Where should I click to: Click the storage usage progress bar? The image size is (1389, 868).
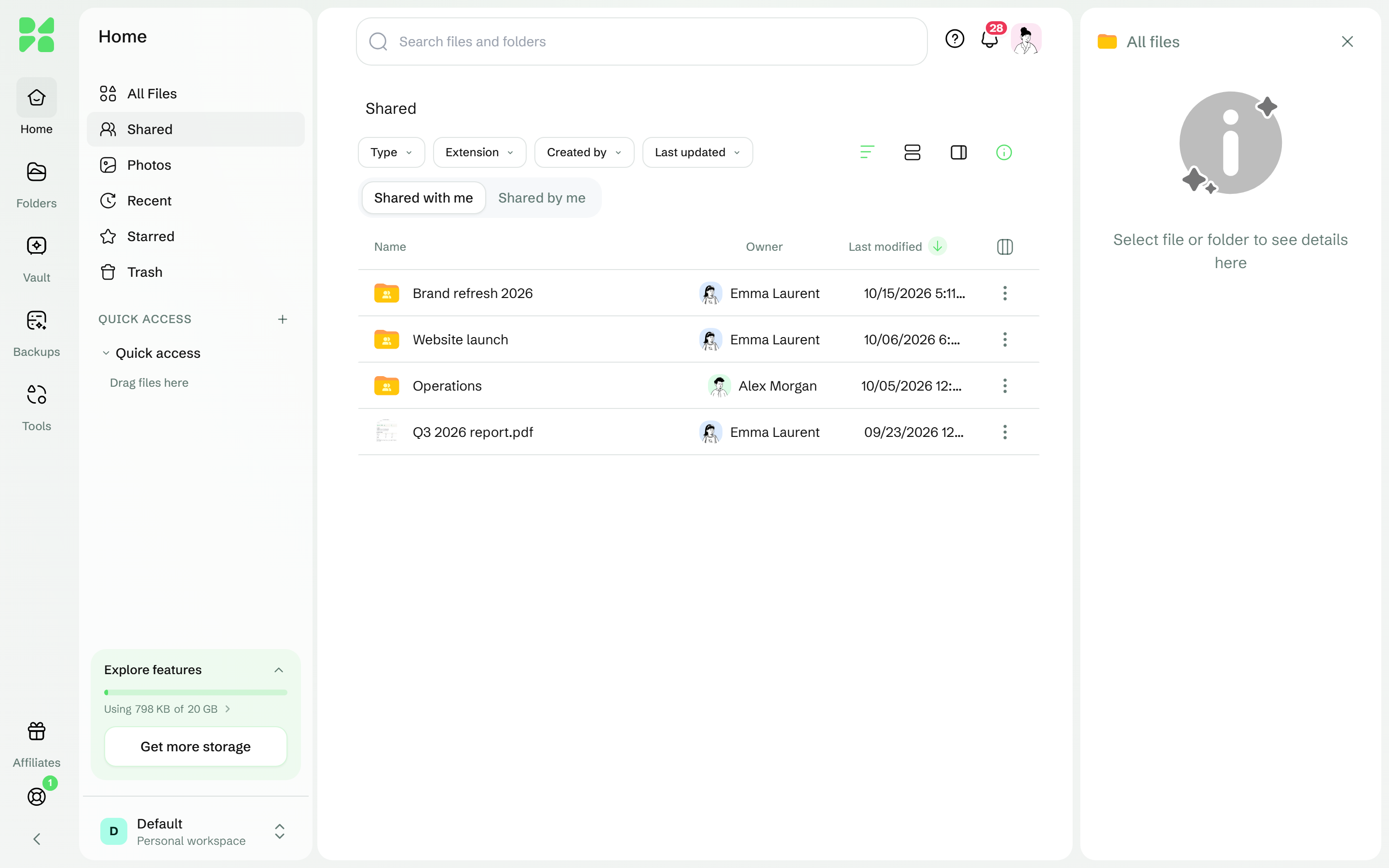(x=196, y=692)
